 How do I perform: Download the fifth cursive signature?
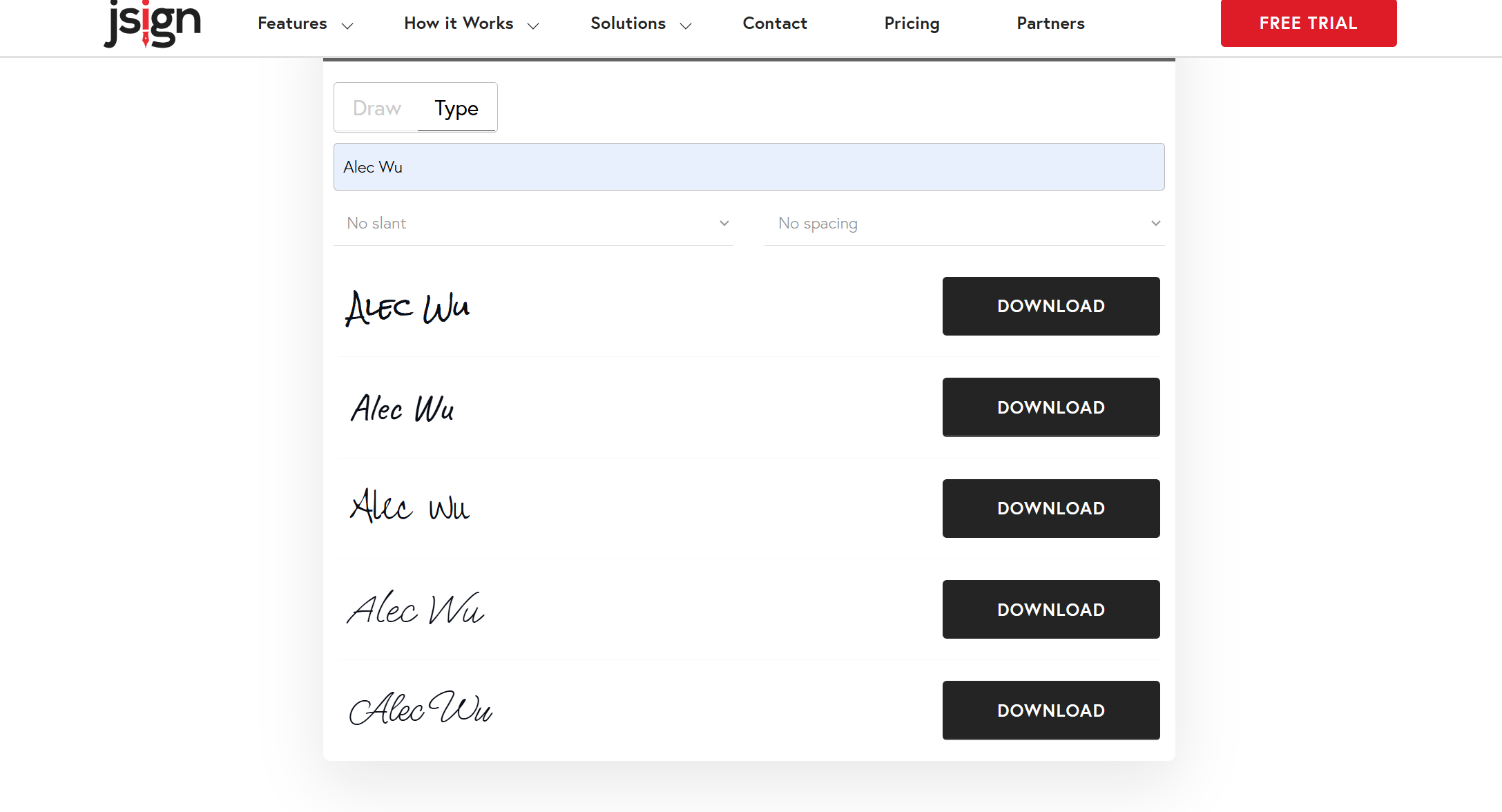coord(1050,710)
